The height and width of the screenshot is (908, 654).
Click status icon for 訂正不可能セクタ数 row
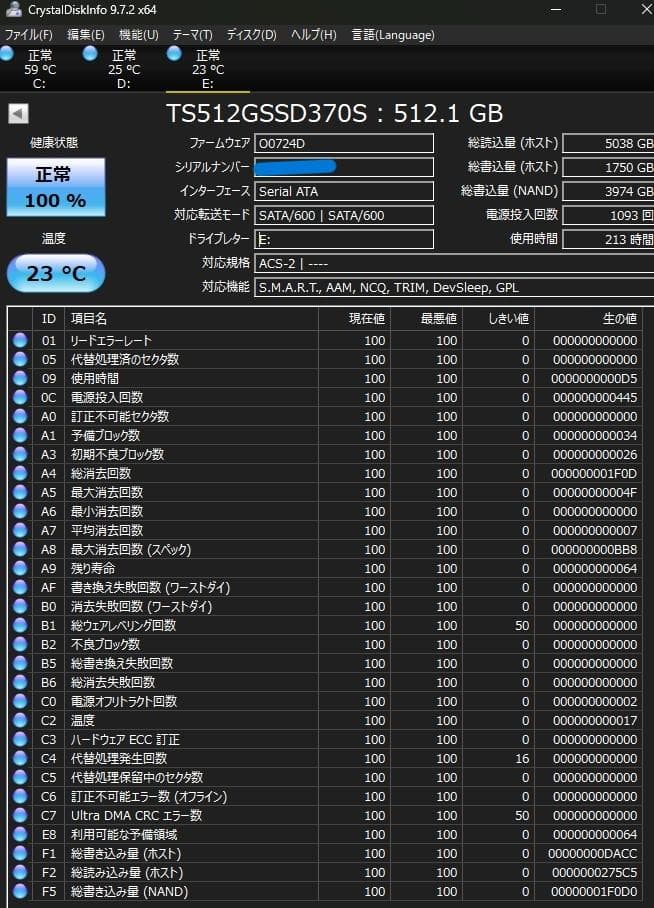20,416
